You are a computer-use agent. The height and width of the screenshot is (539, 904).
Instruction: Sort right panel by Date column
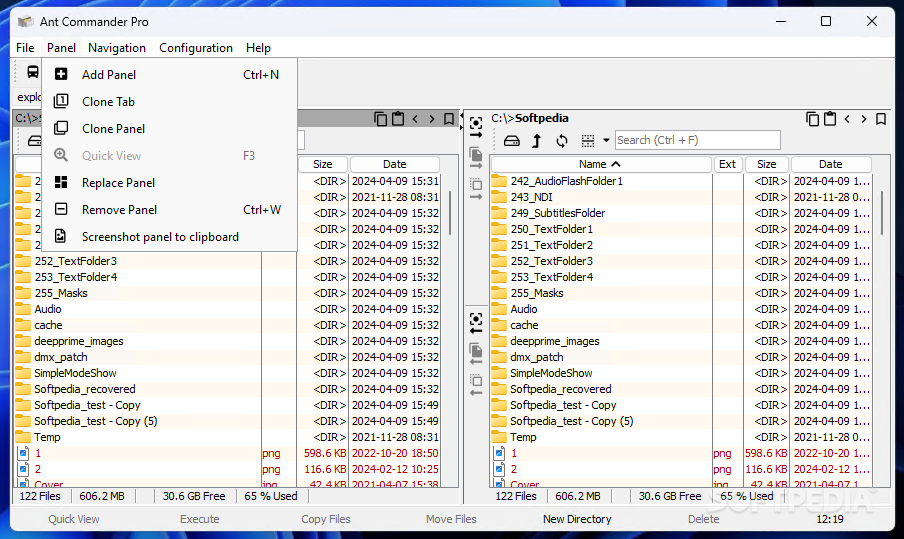pos(831,164)
